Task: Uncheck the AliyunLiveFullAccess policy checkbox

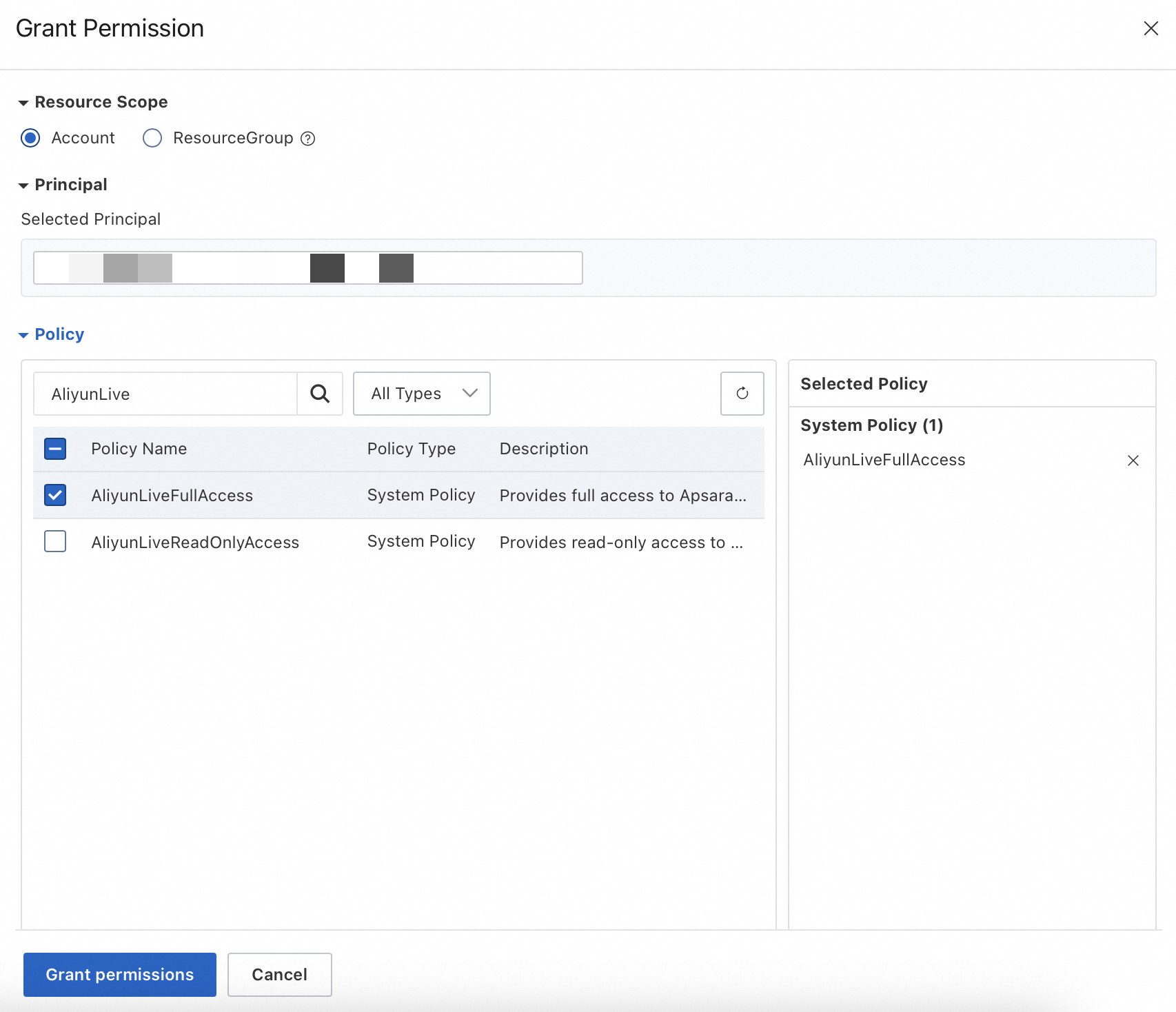Action: point(55,495)
